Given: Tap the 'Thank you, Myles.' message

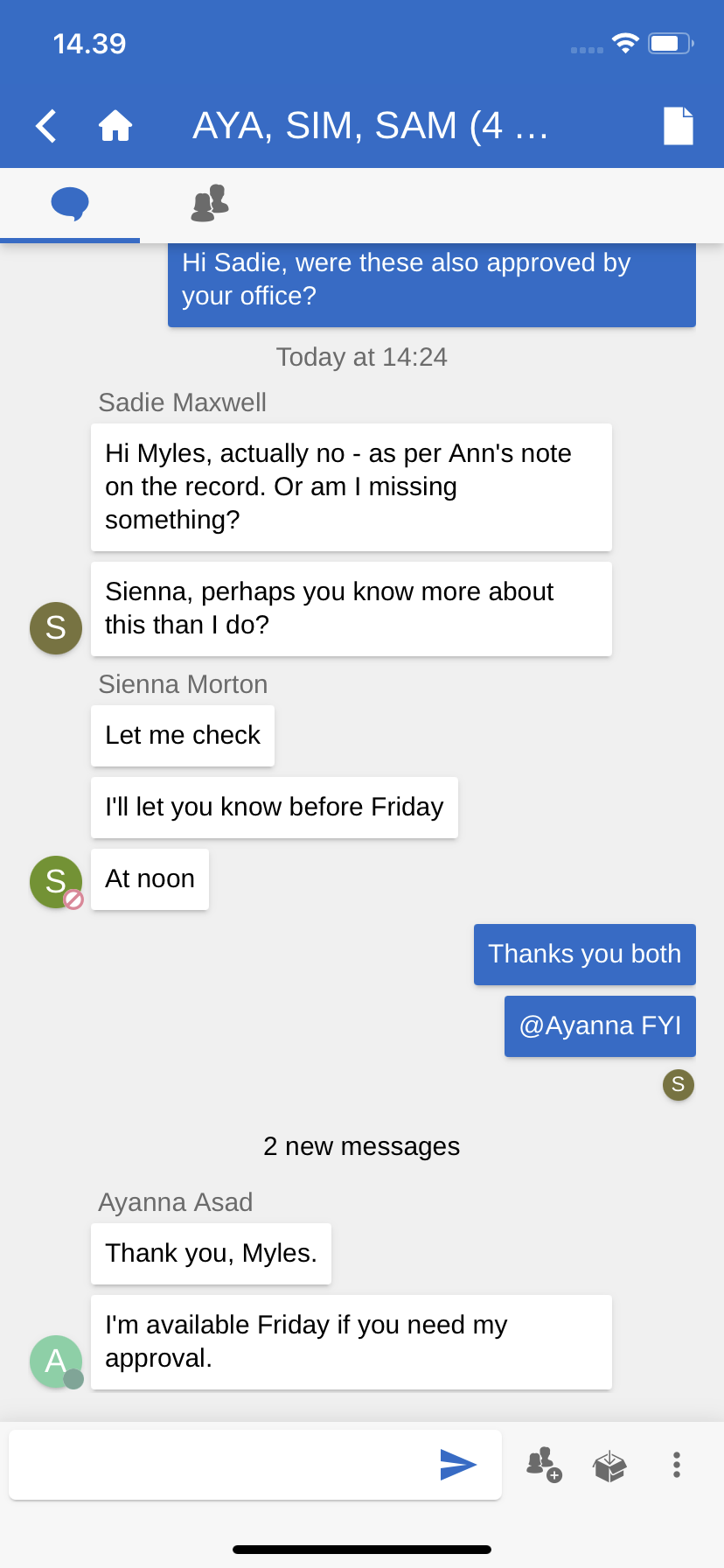Looking at the screenshot, I should (x=211, y=1253).
